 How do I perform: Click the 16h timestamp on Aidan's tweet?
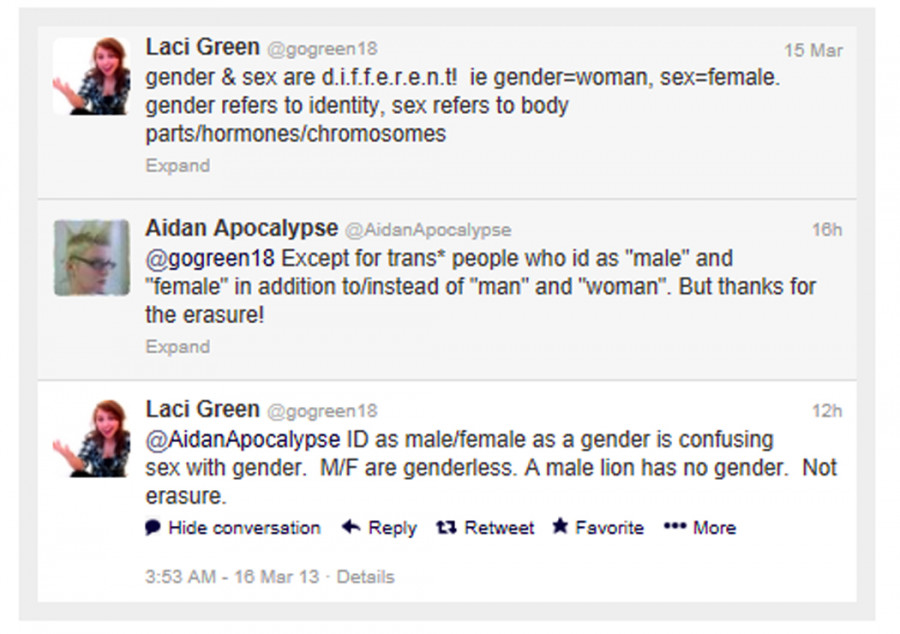tap(826, 230)
